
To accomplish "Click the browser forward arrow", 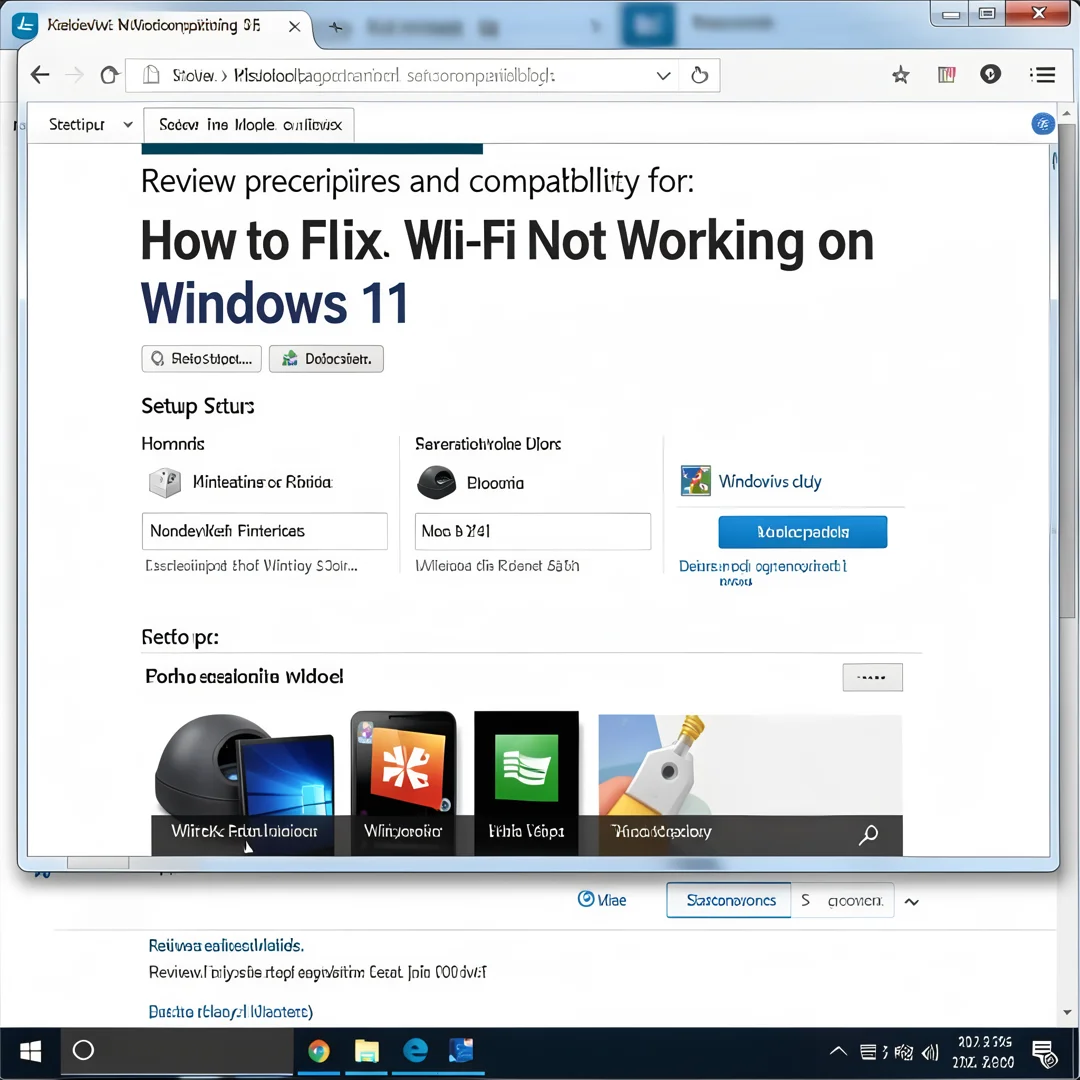I will pos(74,74).
